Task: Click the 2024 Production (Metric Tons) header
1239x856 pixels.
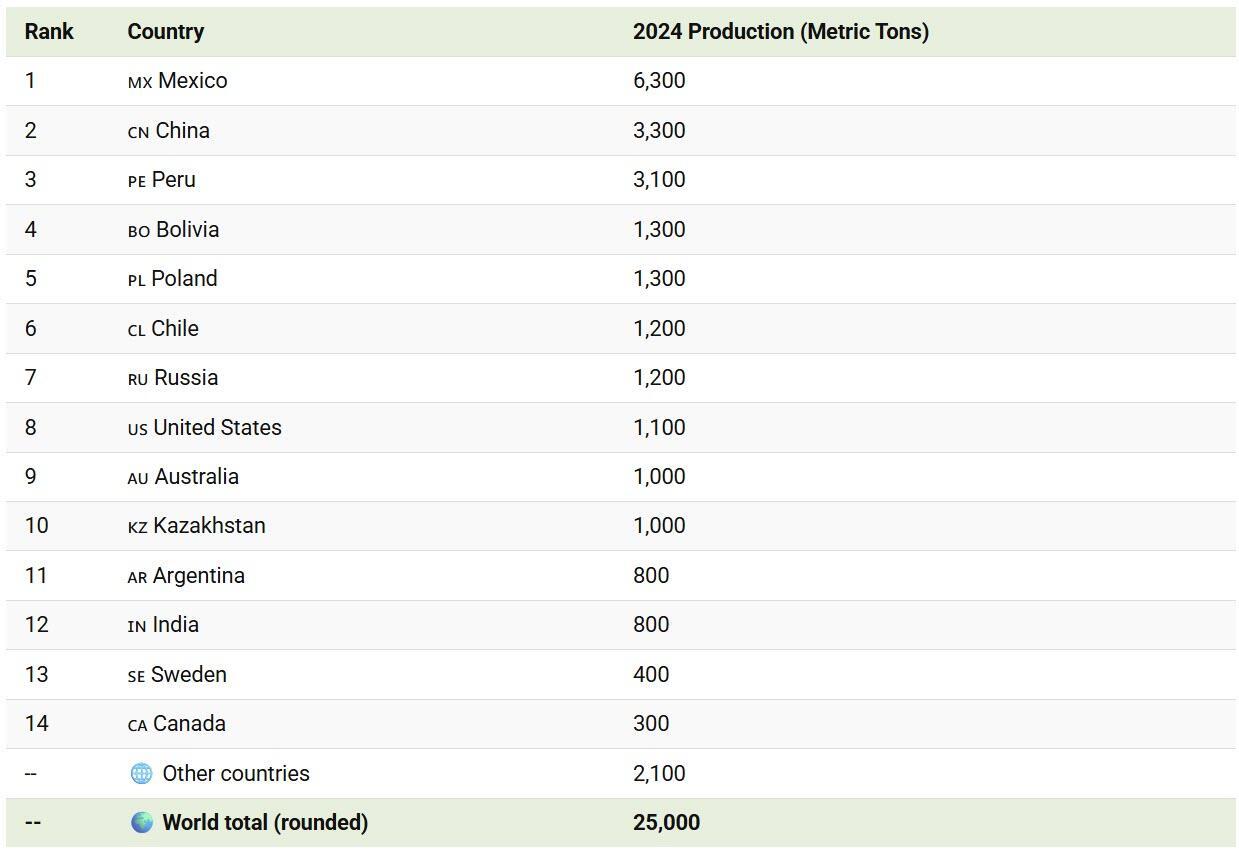Action: click(x=780, y=31)
